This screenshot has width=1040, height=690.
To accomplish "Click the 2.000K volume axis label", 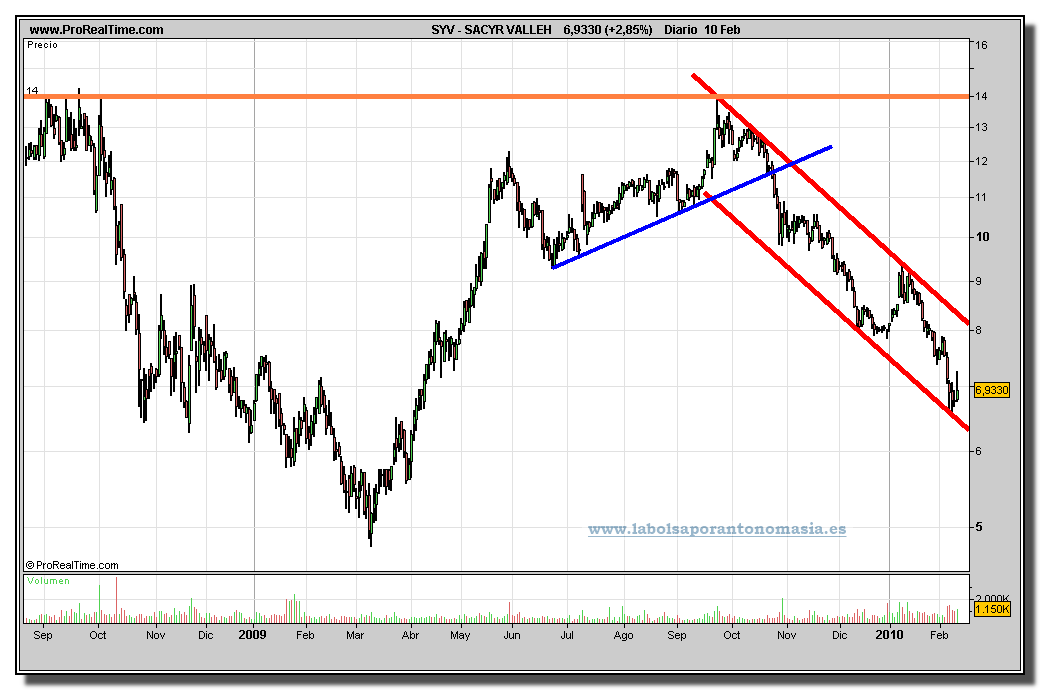I will point(992,598).
